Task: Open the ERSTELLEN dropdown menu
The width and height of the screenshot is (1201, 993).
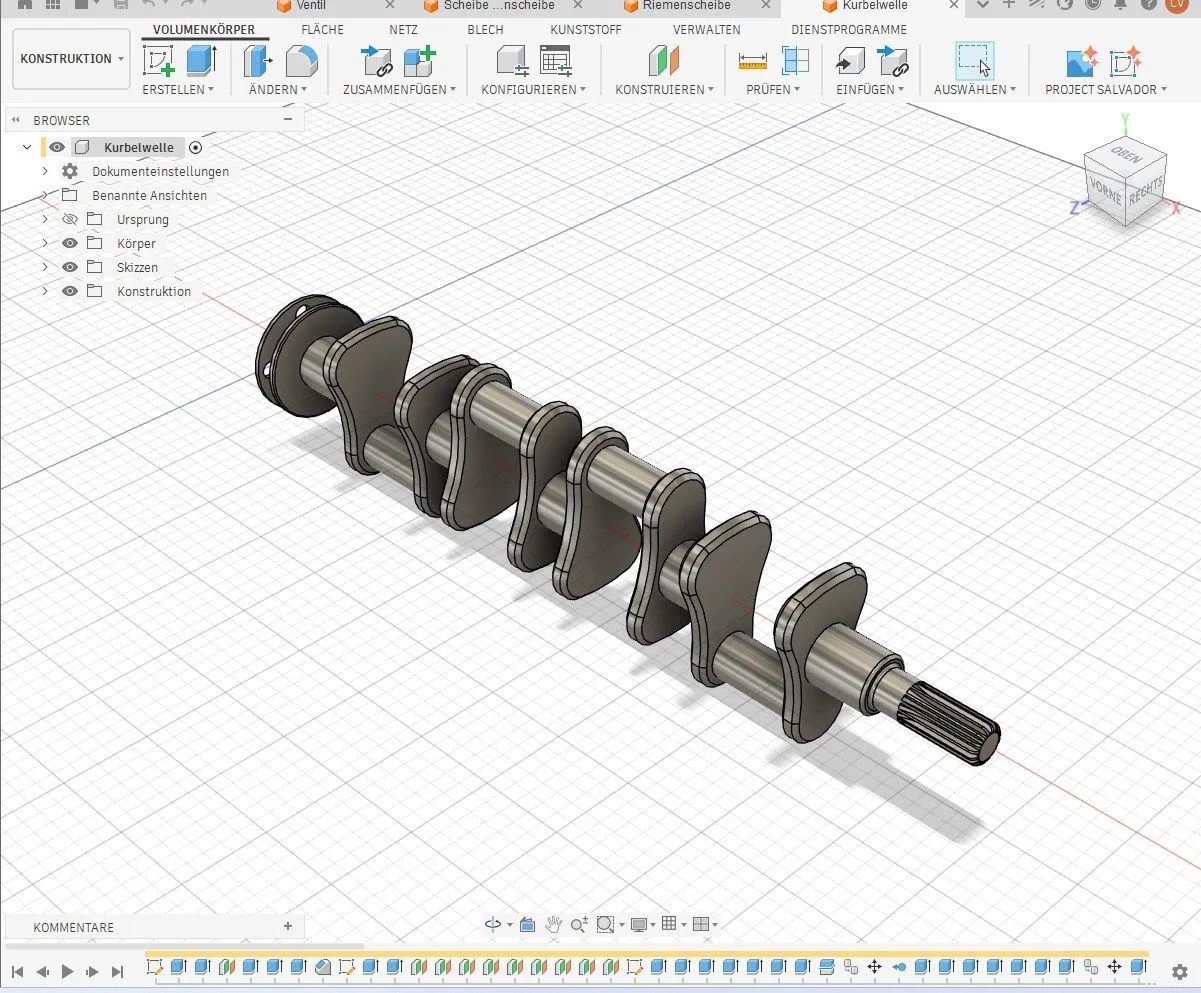Action: click(x=178, y=89)
